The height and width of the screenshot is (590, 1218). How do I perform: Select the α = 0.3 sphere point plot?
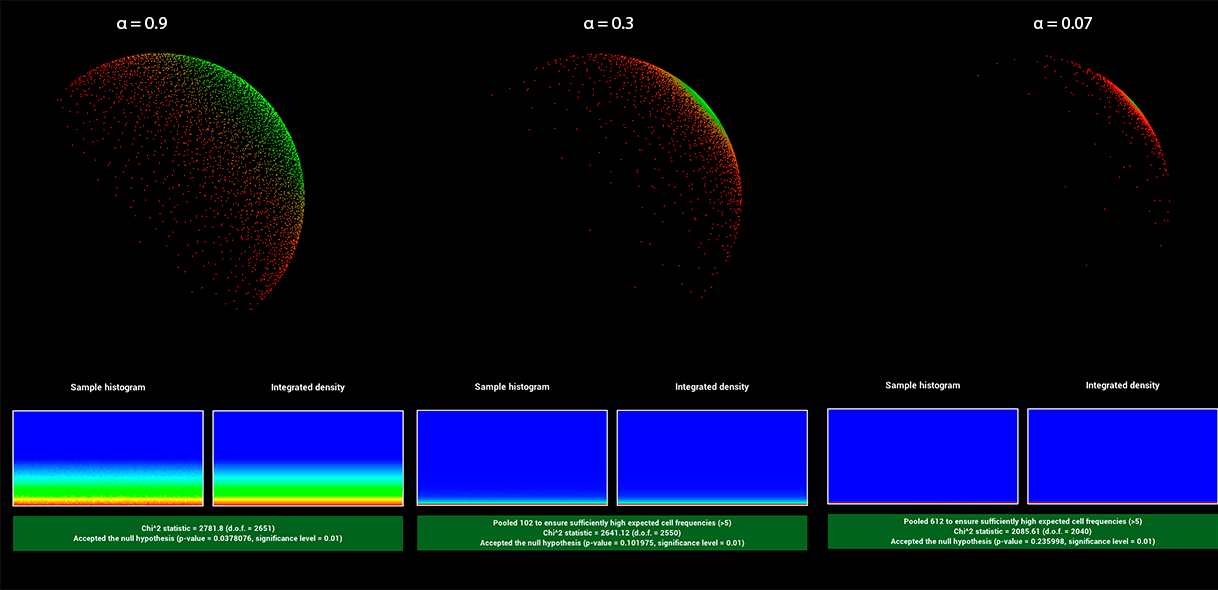tap(617, 176)
